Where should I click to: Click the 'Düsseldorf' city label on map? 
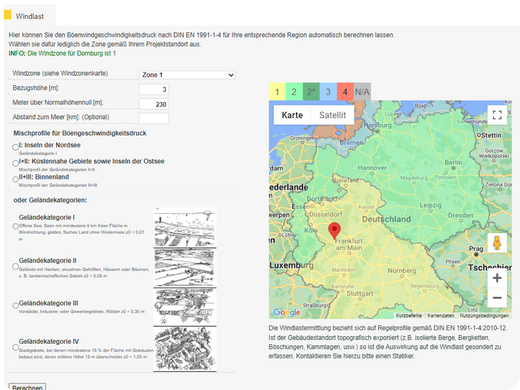pos(326,214)
